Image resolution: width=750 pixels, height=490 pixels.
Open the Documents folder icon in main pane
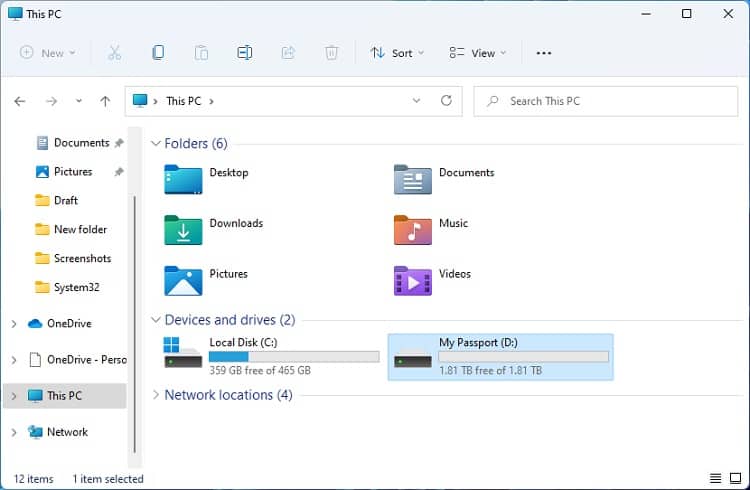(x=412, y=179)
